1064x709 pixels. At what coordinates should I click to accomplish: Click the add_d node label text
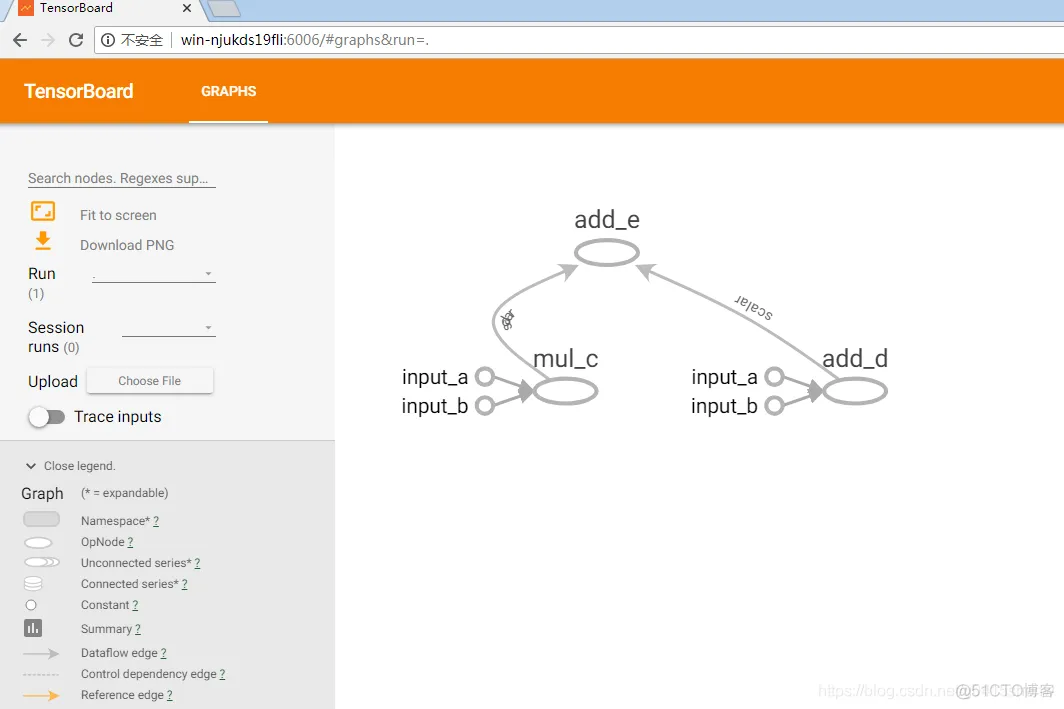click(855, 358)
